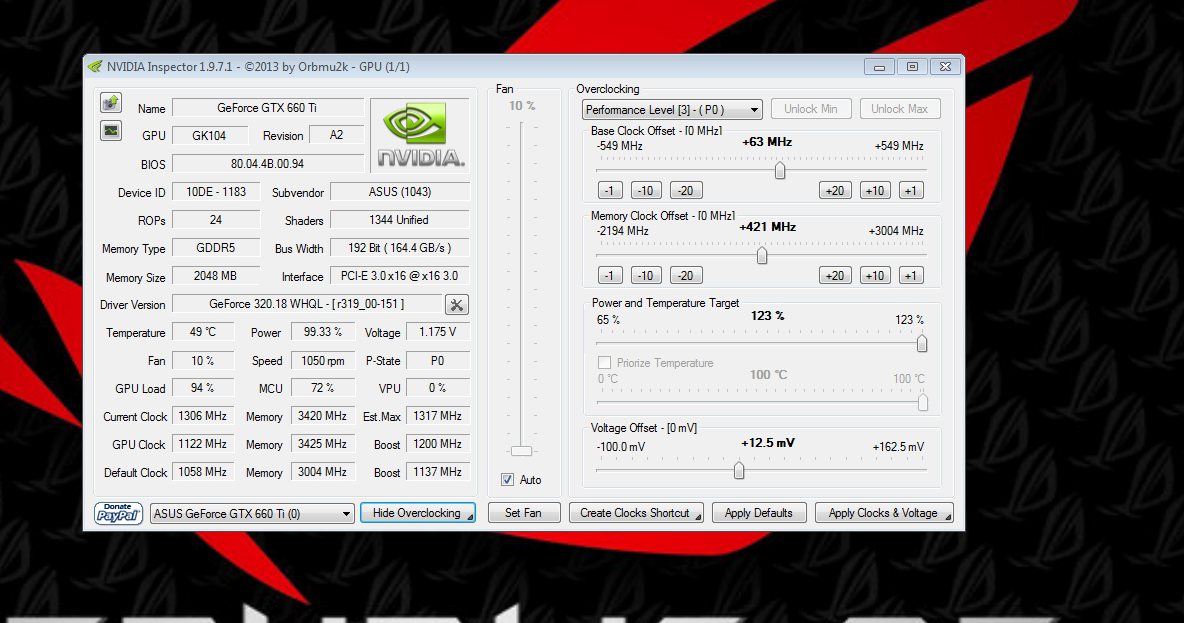Click the Voltage Offset slider thumb
This screenshot has width=1184, height=623.
pyautogui.click(x=739, y=470)
